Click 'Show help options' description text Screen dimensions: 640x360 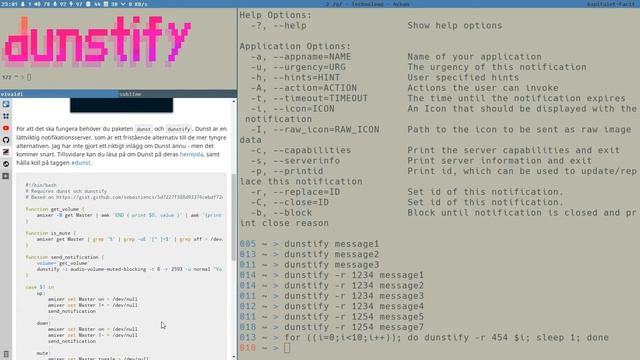[455, 25]
